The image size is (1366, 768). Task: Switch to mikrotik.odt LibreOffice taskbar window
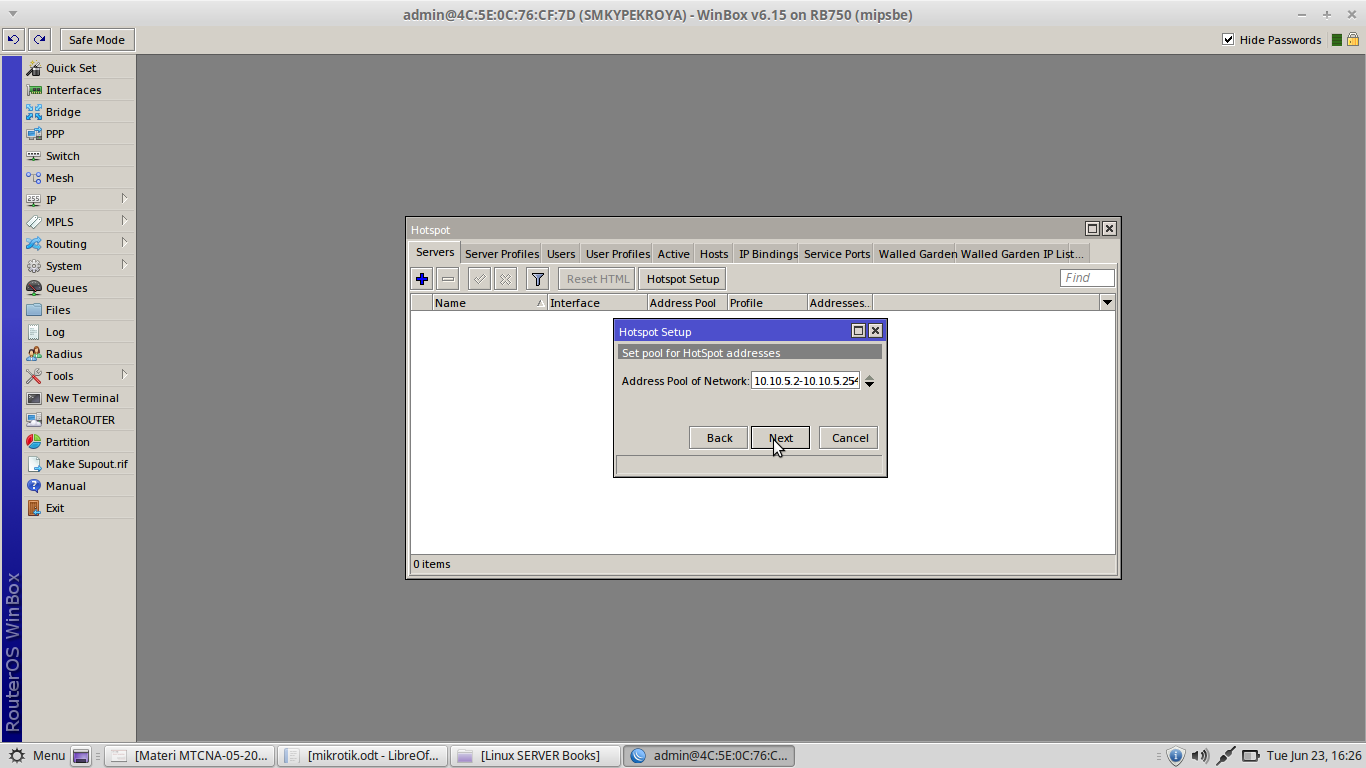[x=362, y=756]
